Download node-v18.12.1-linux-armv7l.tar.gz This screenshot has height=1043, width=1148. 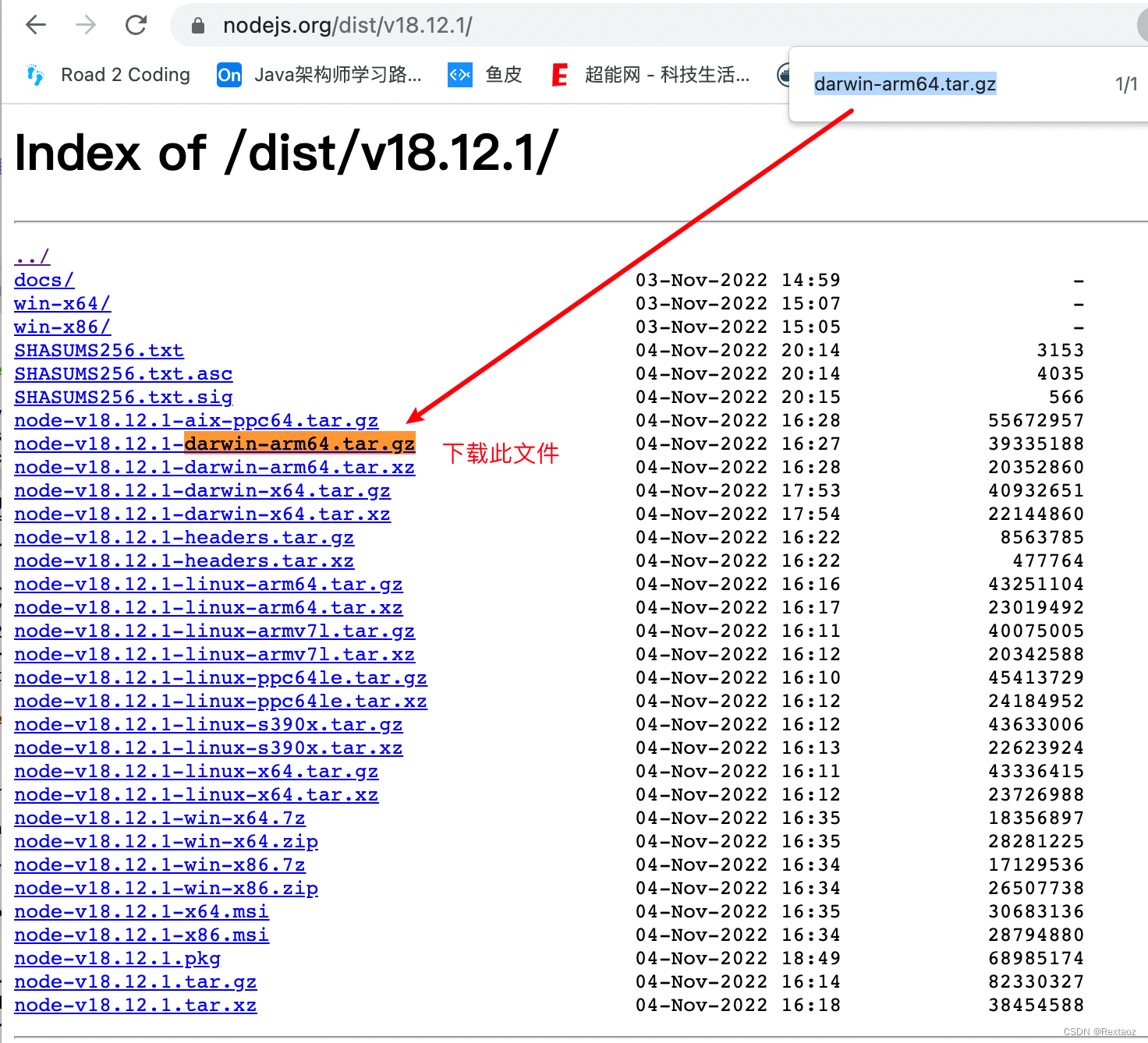[214, 631]
